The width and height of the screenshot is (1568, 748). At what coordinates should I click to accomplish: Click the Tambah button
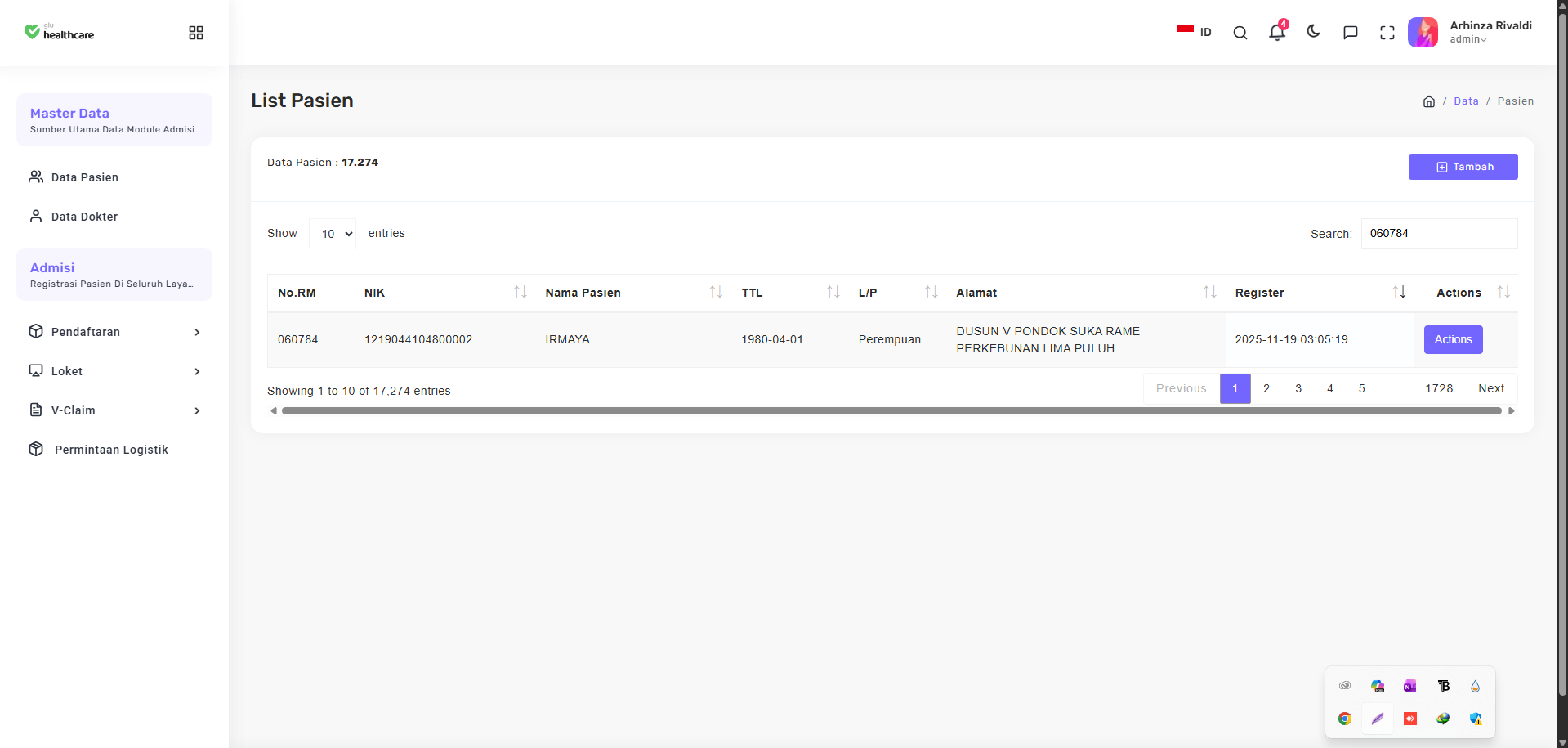click(x=1463, y=167)
